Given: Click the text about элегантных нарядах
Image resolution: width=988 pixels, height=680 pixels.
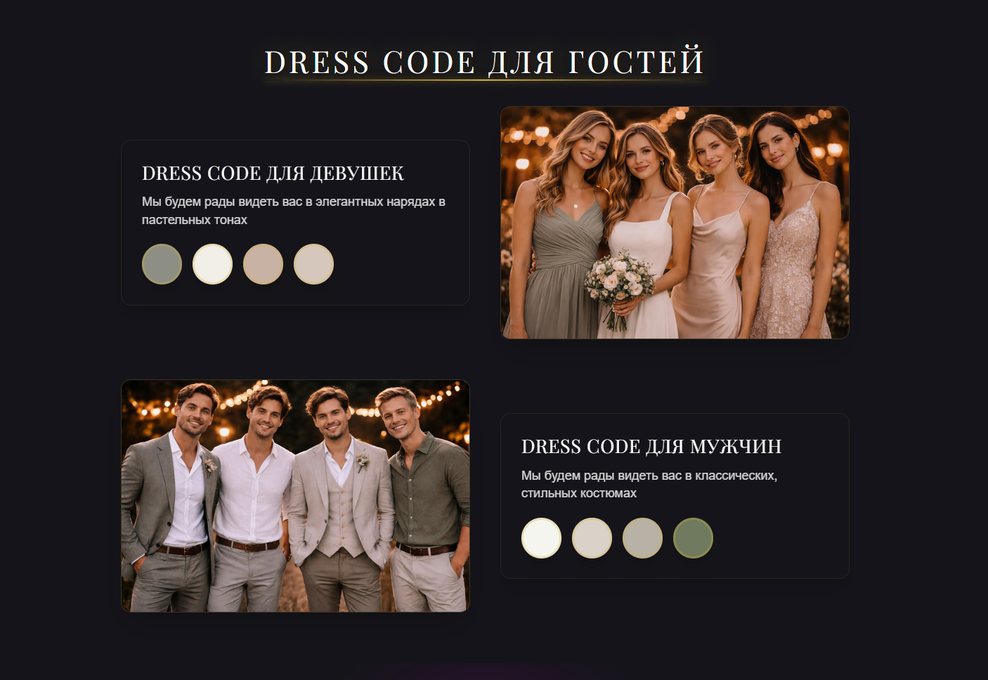Looking at the screenshot, I should point(294,210).
